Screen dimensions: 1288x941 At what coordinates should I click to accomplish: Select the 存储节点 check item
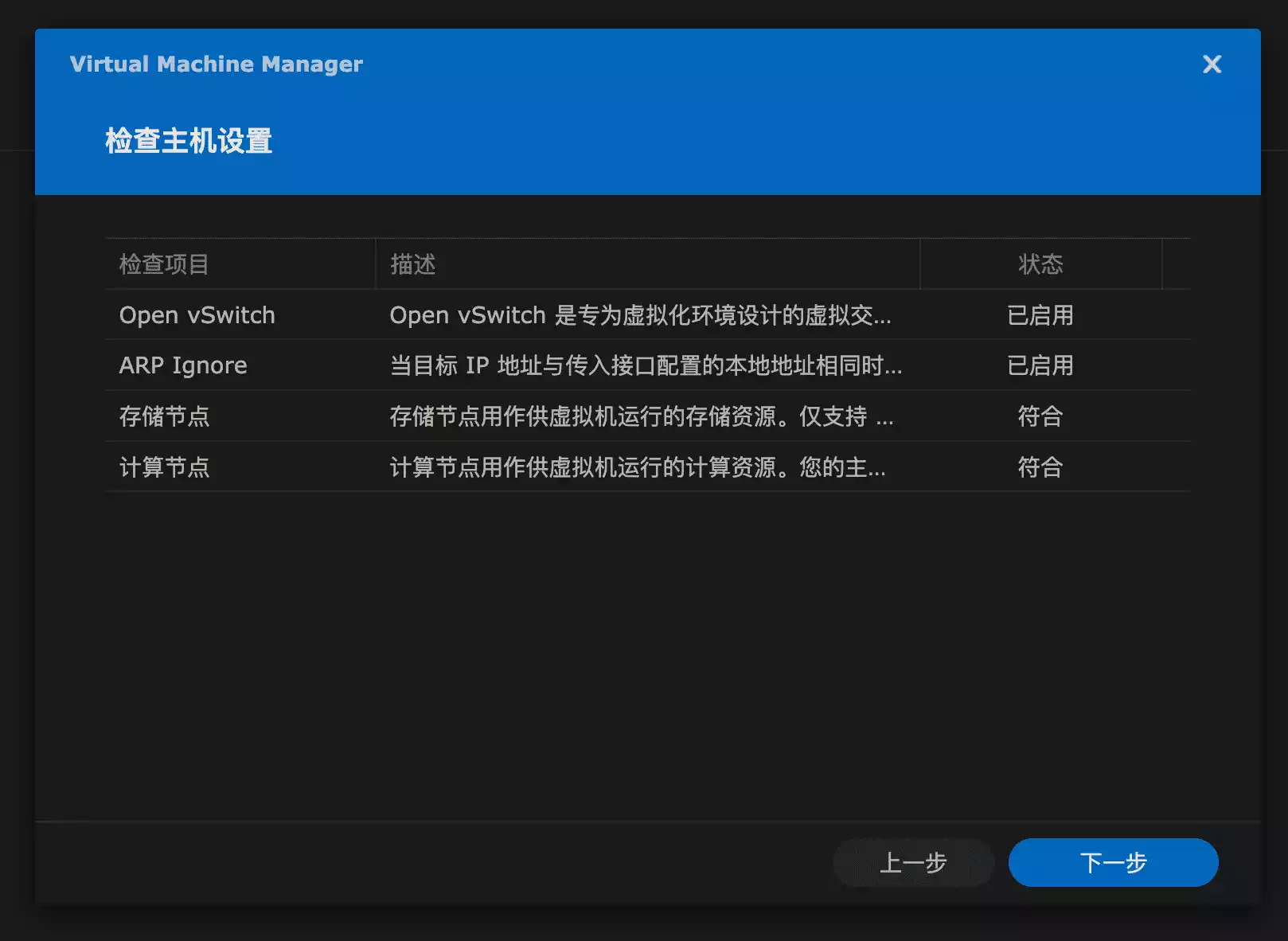point(164,416)
